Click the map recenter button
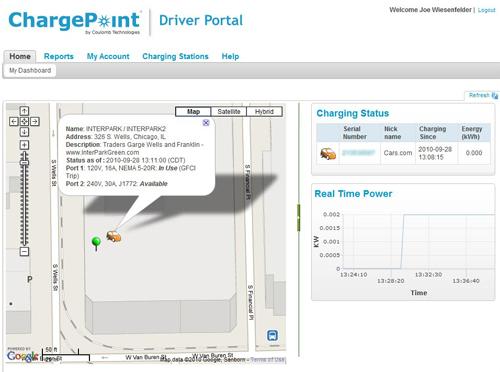This screenshot has width=500, height=372. 24,121
